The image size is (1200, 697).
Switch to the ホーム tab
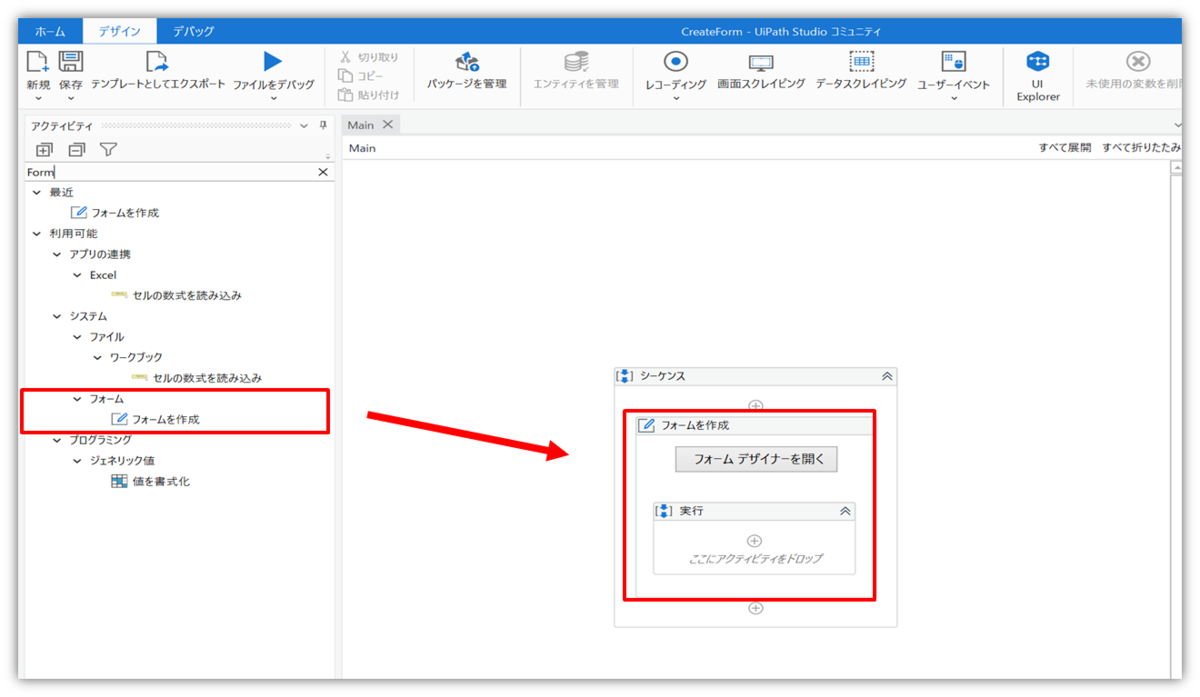pos(51,31)
